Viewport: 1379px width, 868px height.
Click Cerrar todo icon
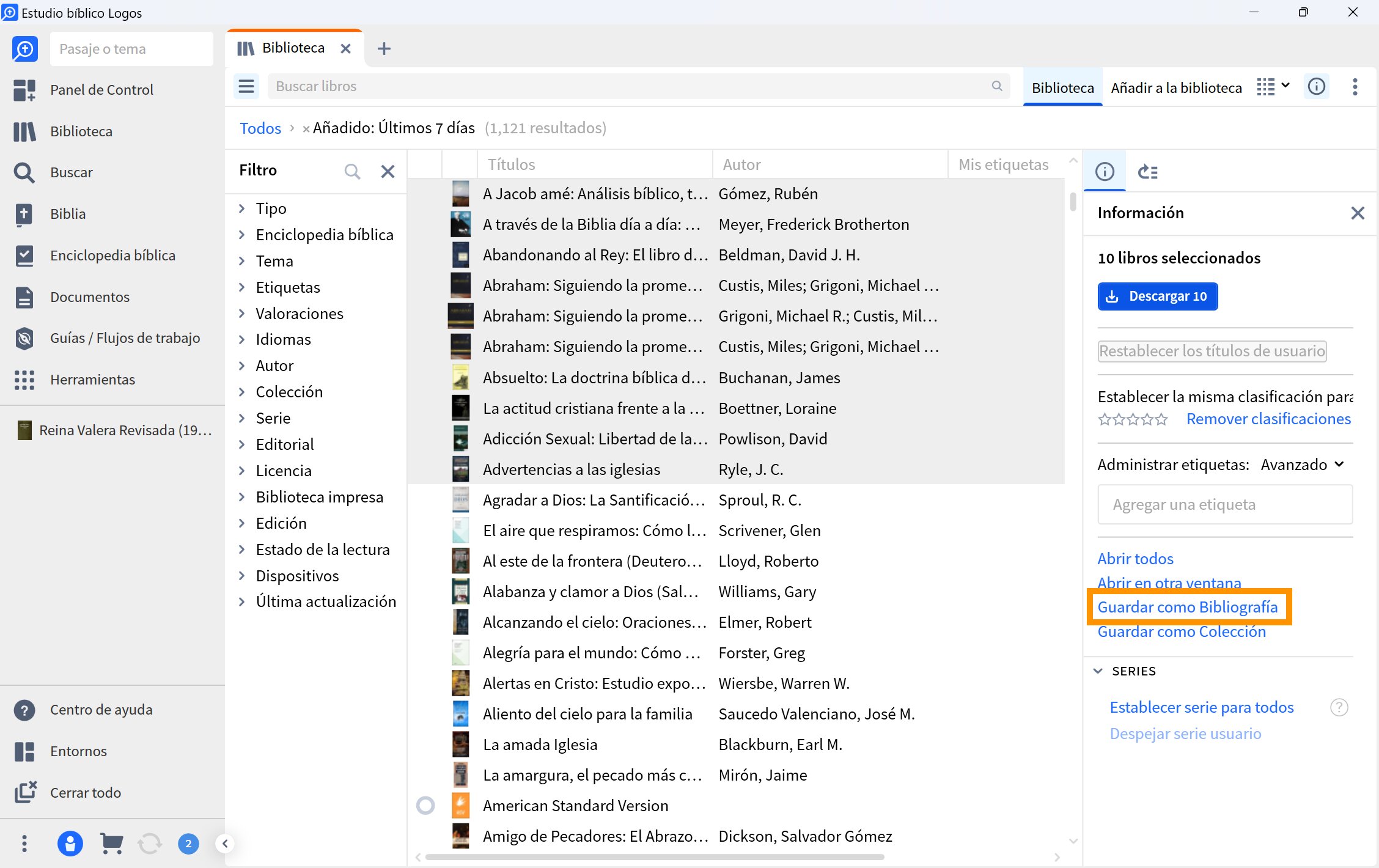click(x=24, y=793)
